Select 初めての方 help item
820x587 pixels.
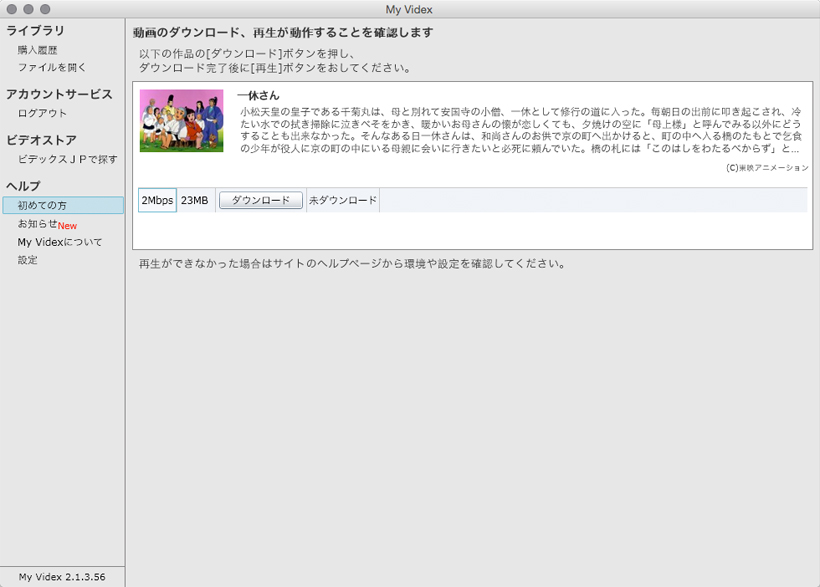pos(63,205)
